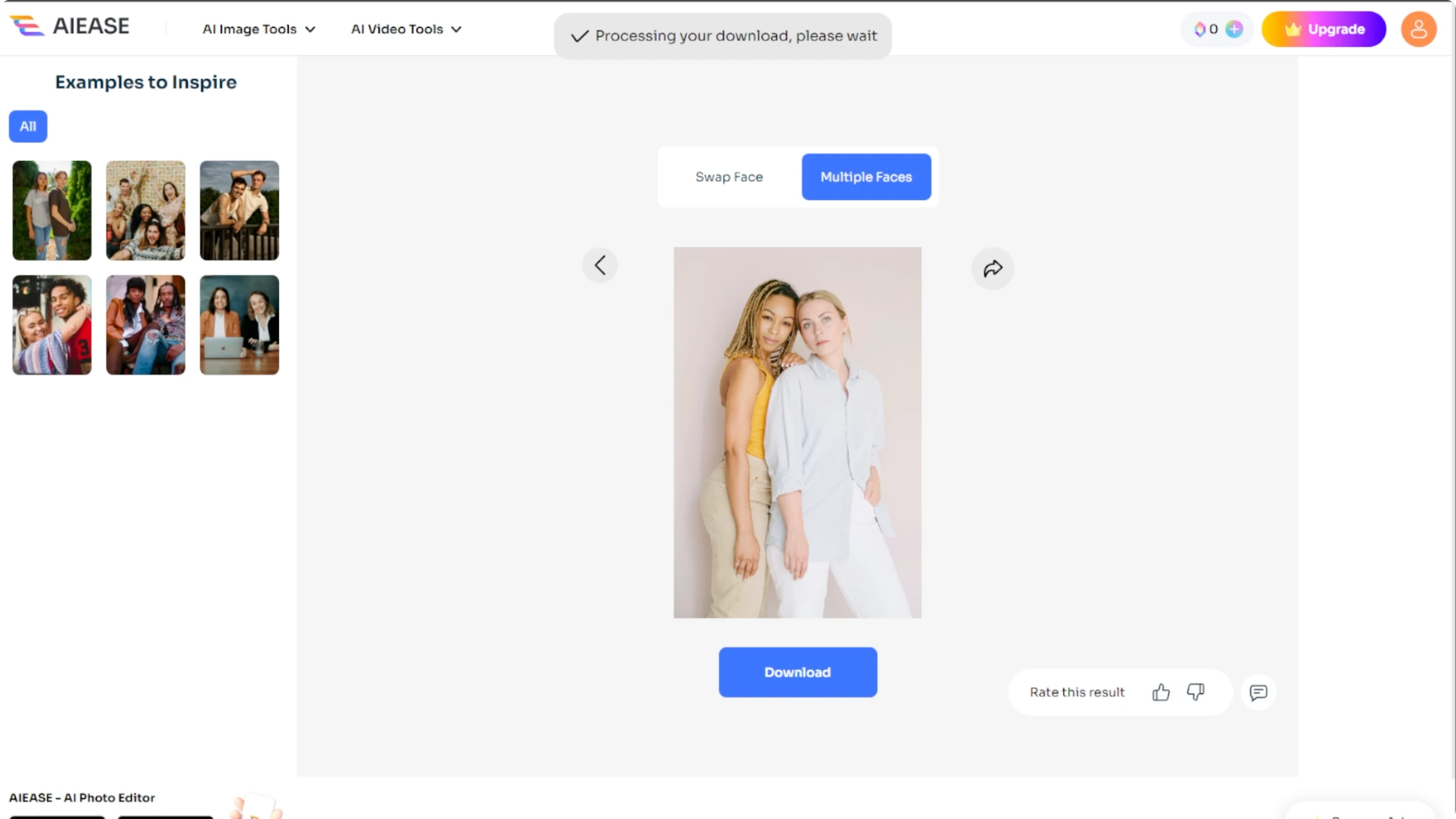1456x819 pixels.
Task: Click the "AIEASE - AI Photo Editor" text
Action: pos(82,798)
